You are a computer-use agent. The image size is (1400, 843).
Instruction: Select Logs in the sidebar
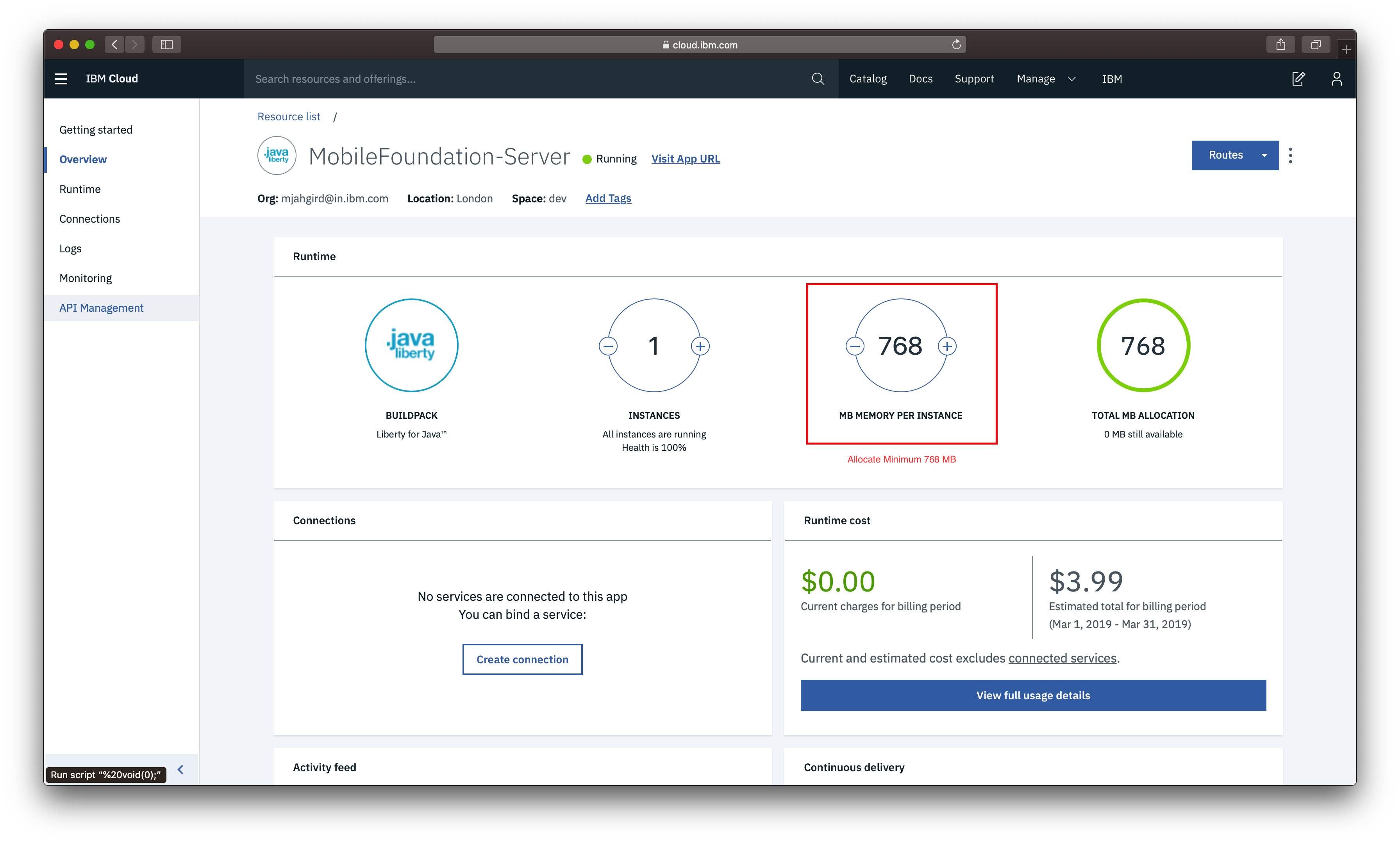pos(70,249)
